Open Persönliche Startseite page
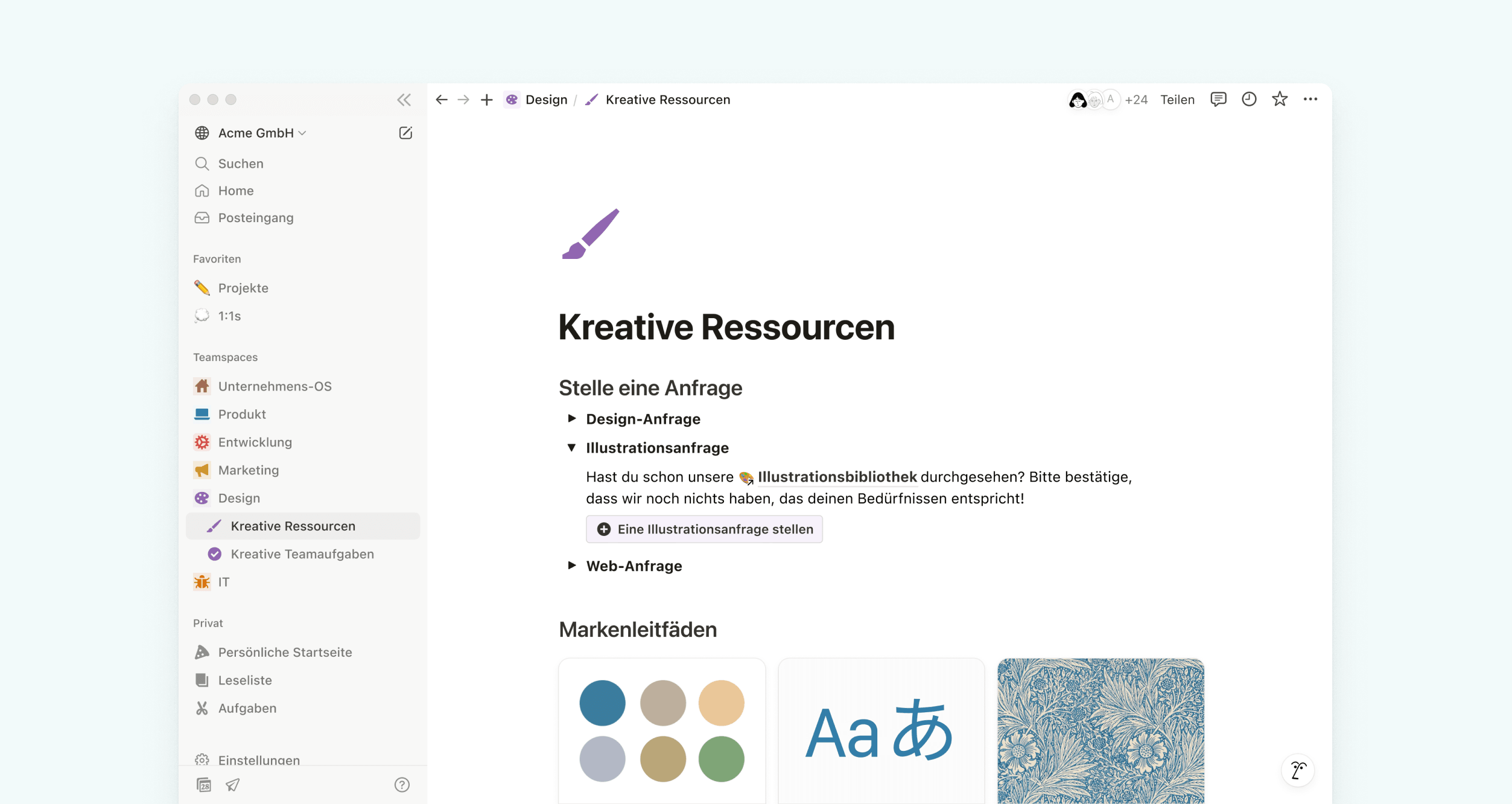Screen dimensions: 1512x804 pos(303,652)
